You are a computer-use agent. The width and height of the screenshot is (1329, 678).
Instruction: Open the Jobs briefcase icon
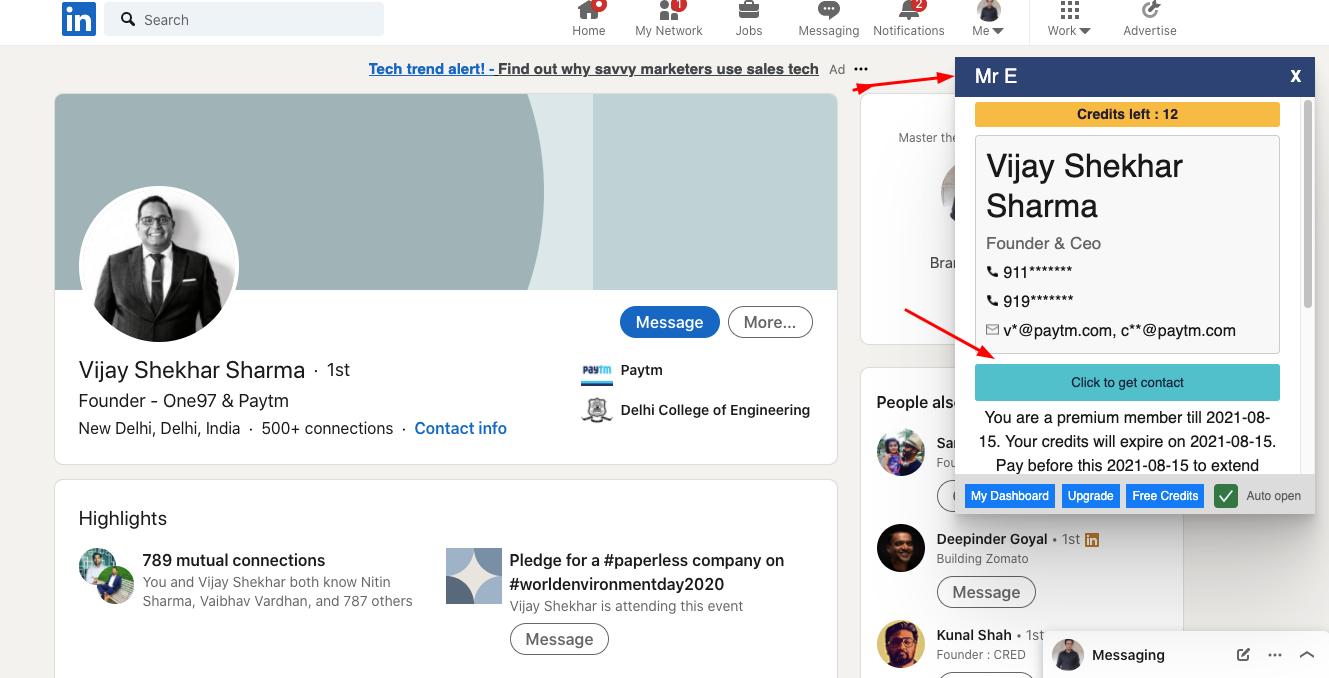[748, 10]
